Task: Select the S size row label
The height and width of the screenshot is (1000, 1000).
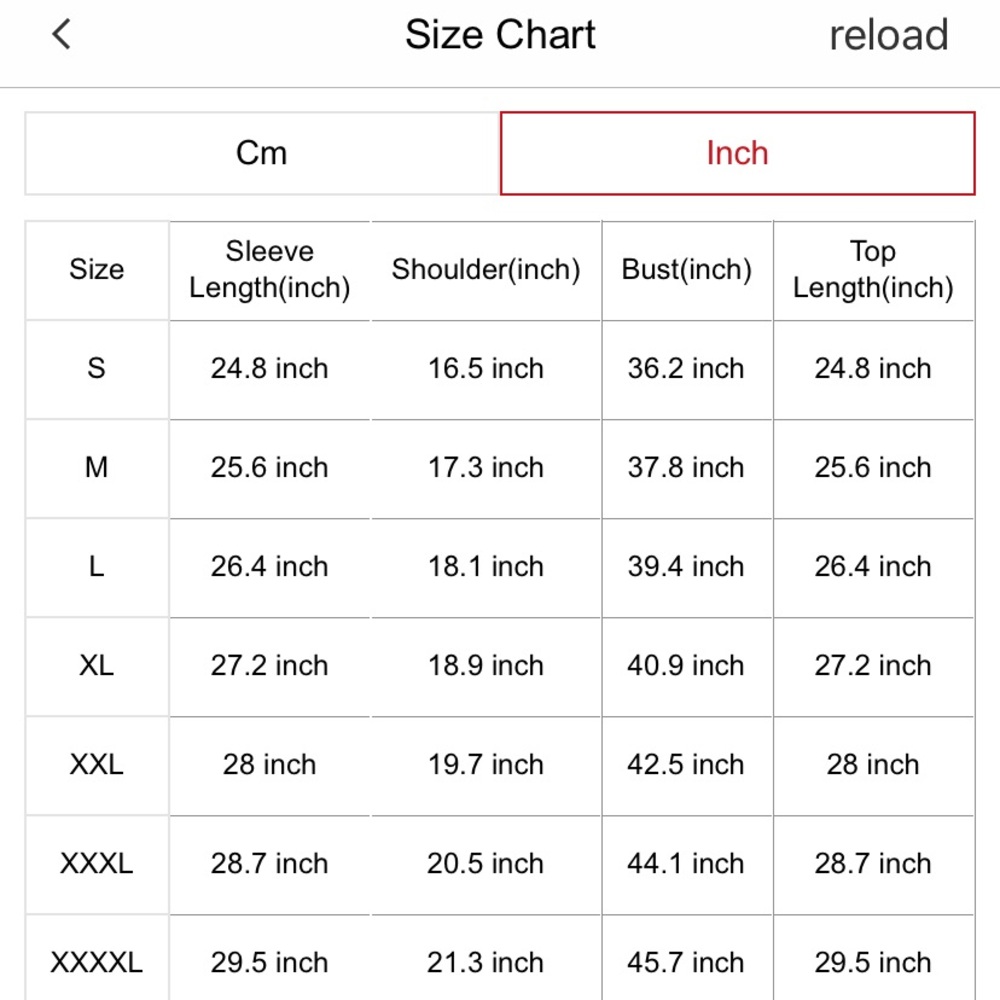Action: (x=97, y=369)
